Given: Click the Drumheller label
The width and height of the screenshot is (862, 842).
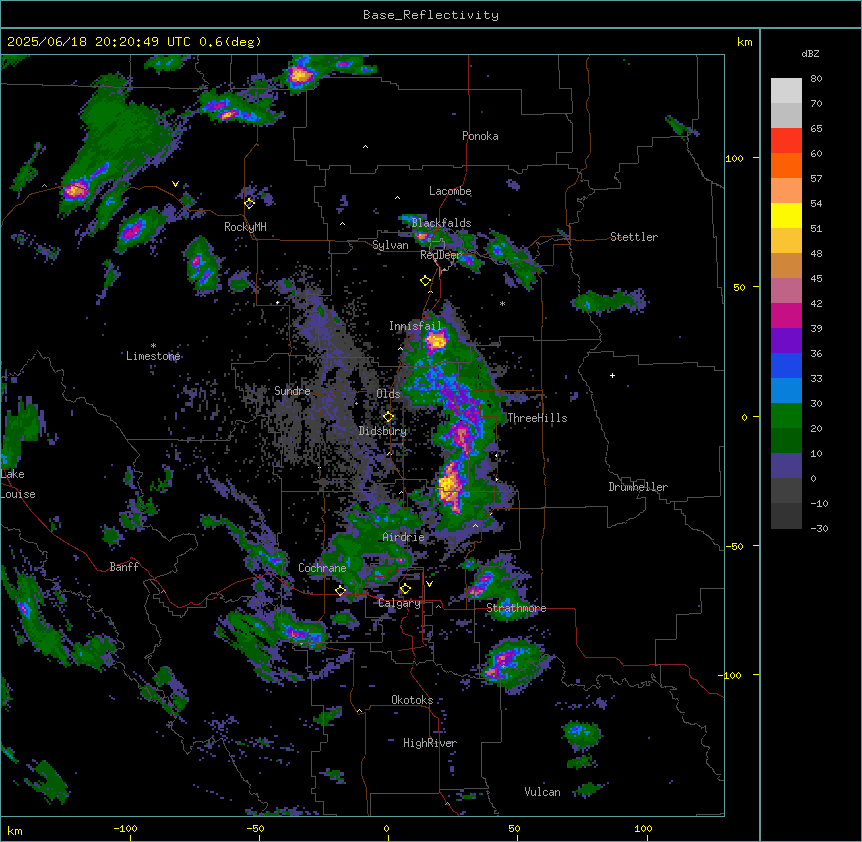Looking at the screenshot, I should 638,487.
